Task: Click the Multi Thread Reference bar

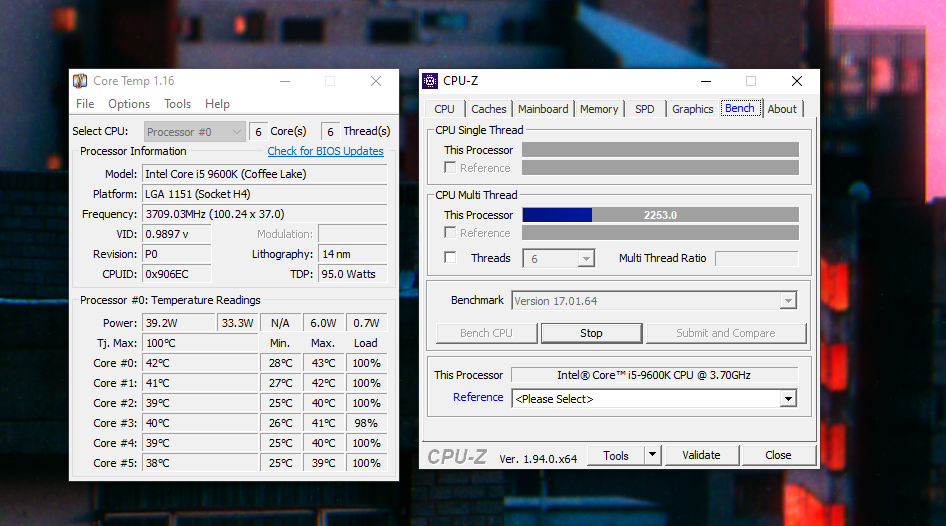Action: (x=661, y=233)
